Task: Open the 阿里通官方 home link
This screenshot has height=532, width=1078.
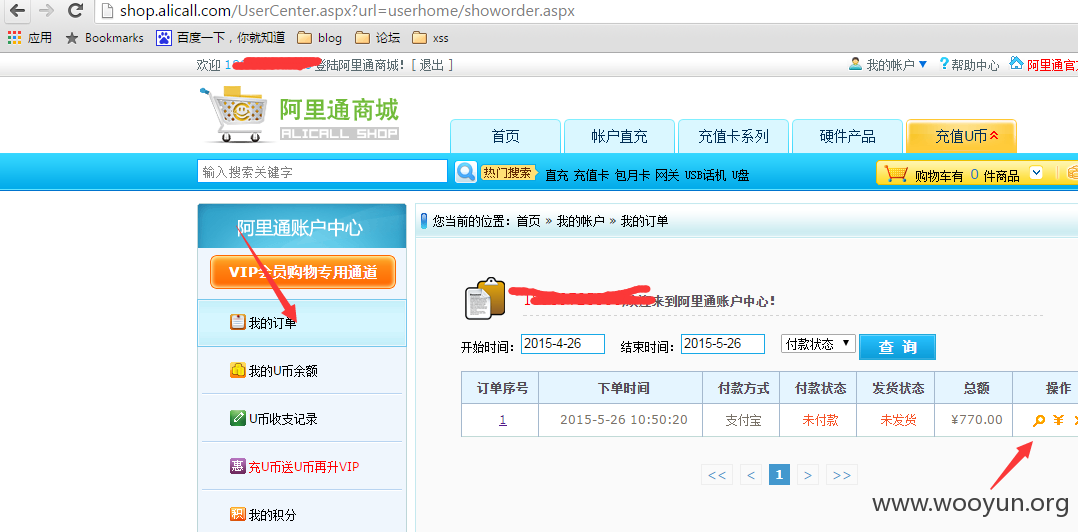Action: pos(1043,65)
